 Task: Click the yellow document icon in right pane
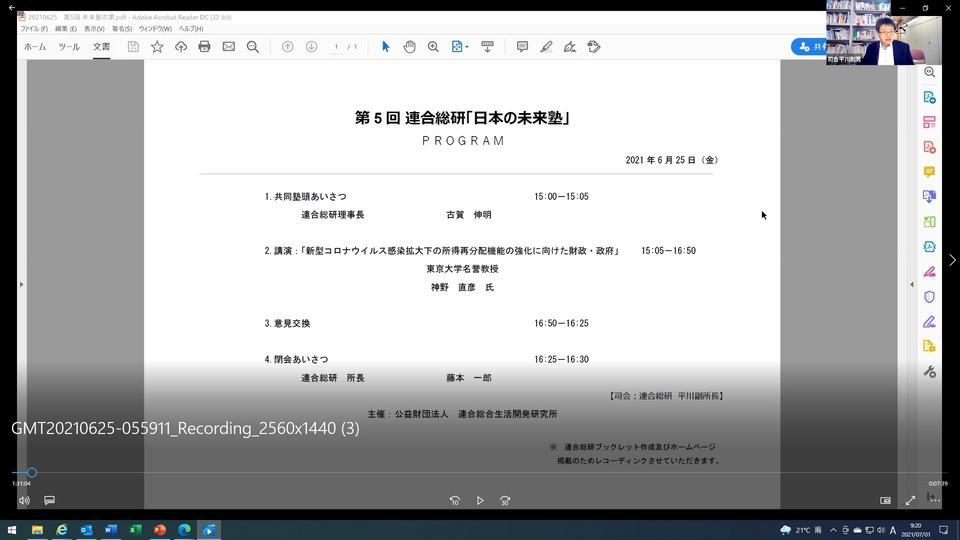(929, 347)
